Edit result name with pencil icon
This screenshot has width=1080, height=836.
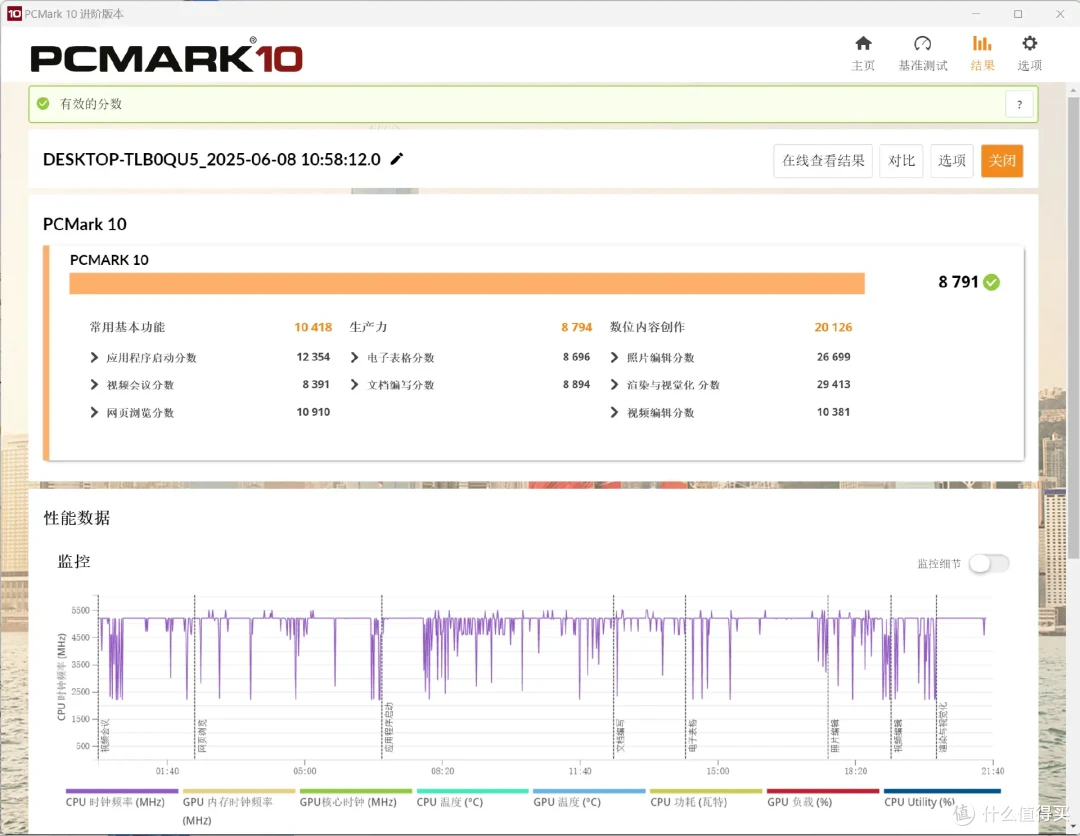coord(397,159)
